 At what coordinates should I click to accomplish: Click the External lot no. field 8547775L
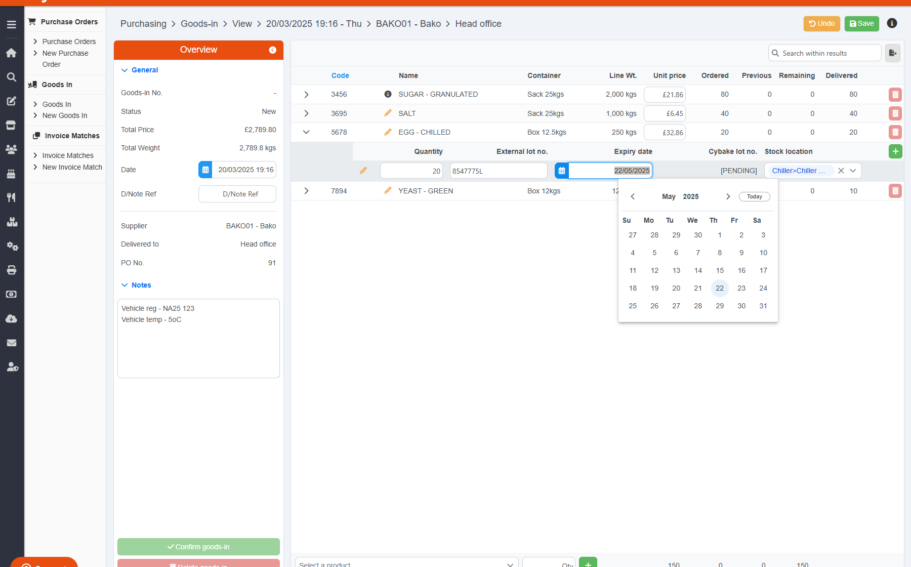coord(498,171)
